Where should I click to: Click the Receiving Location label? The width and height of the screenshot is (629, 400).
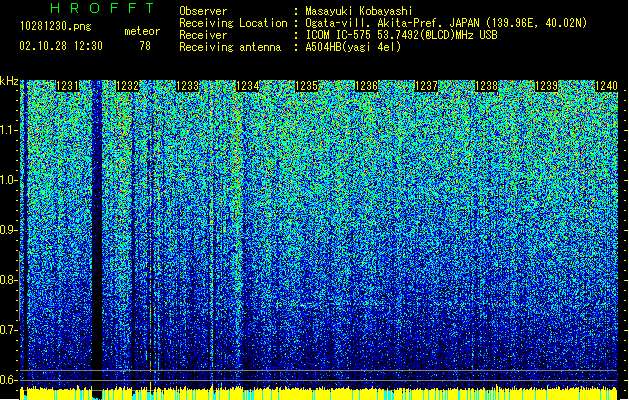(233, 23)
